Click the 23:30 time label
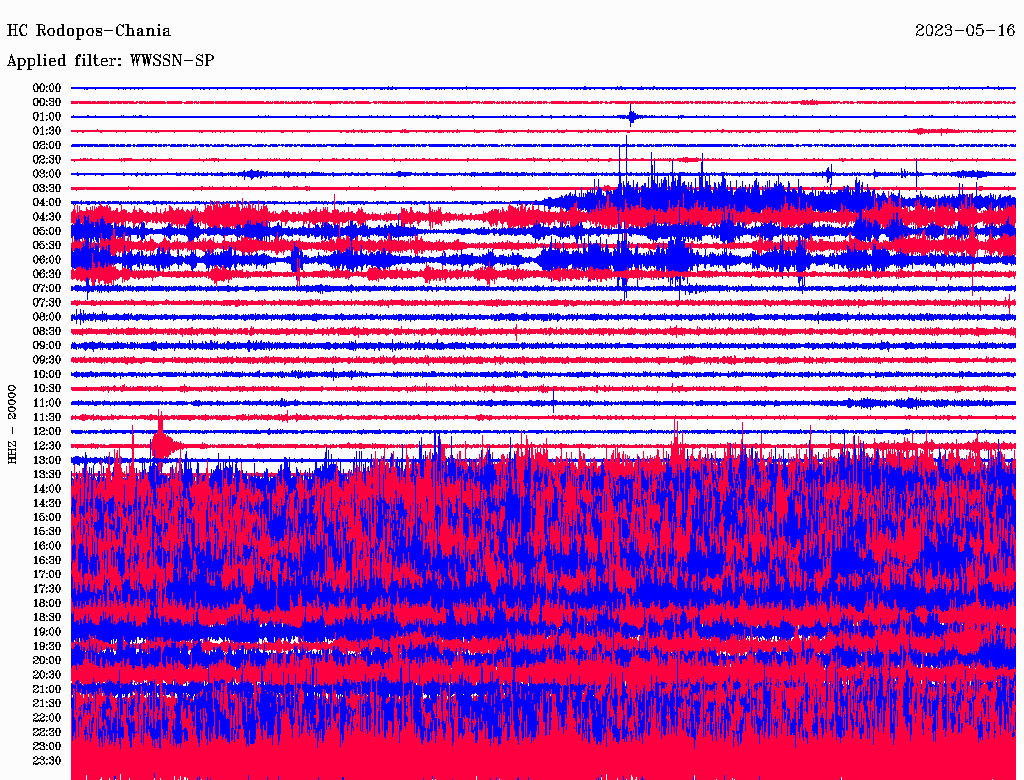Image resolution: width=1024 pixels, height=780 pixels. 48,760
